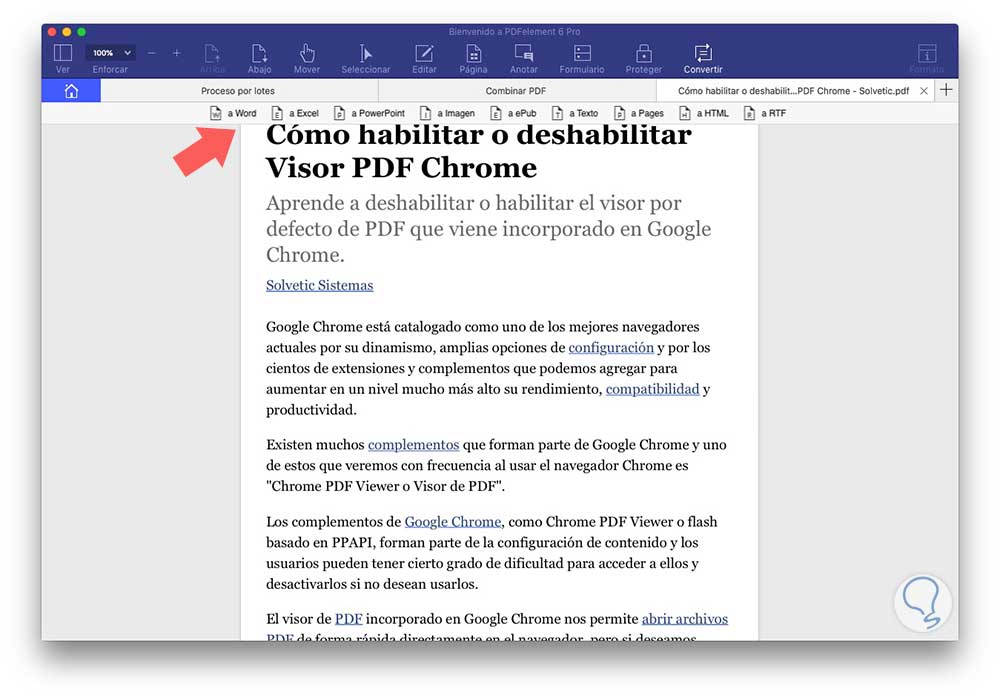Convert the PDF a Texto
The image size is (1000, 700).
(x=575, y=113)
